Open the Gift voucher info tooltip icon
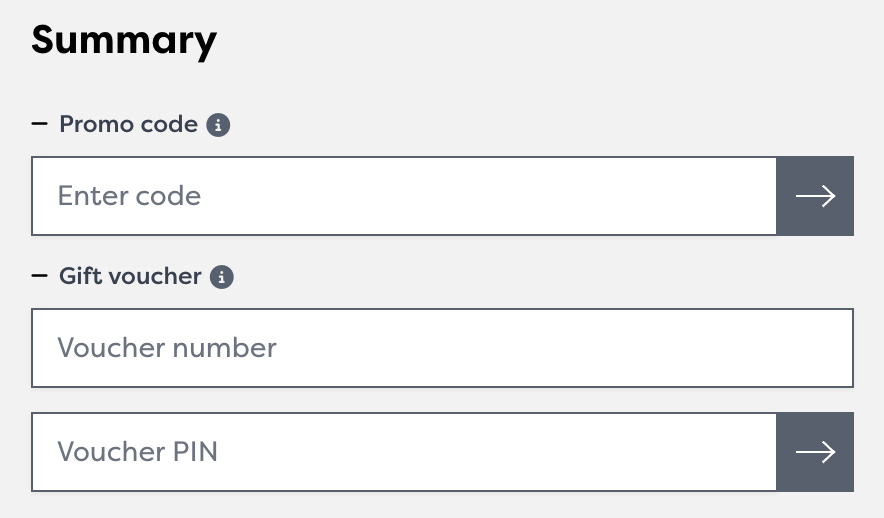Viewport: 884px width, 518px height. tap(222, 277)
